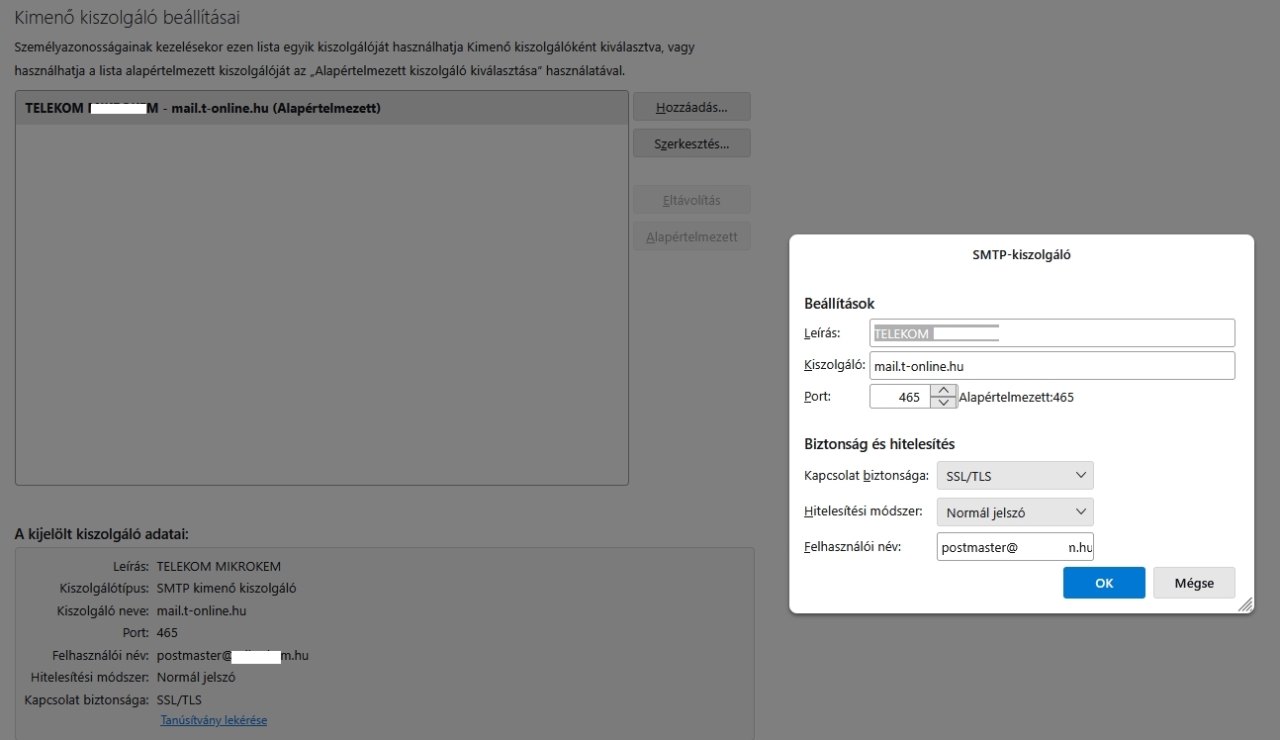Click into the Kiszolgáló field with mail.t-online.hu
The image size is (1280, 740).
[x=1052, y=366]
